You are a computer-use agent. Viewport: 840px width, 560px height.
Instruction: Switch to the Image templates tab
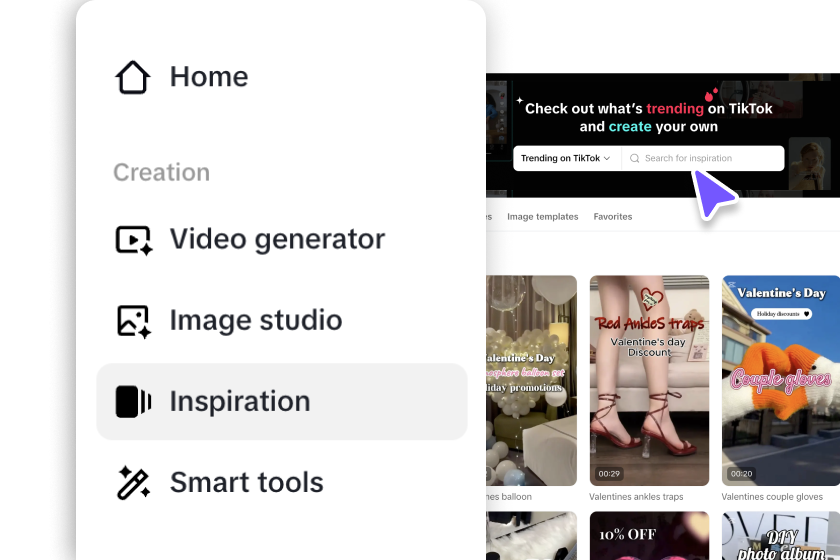pos(543,216)
